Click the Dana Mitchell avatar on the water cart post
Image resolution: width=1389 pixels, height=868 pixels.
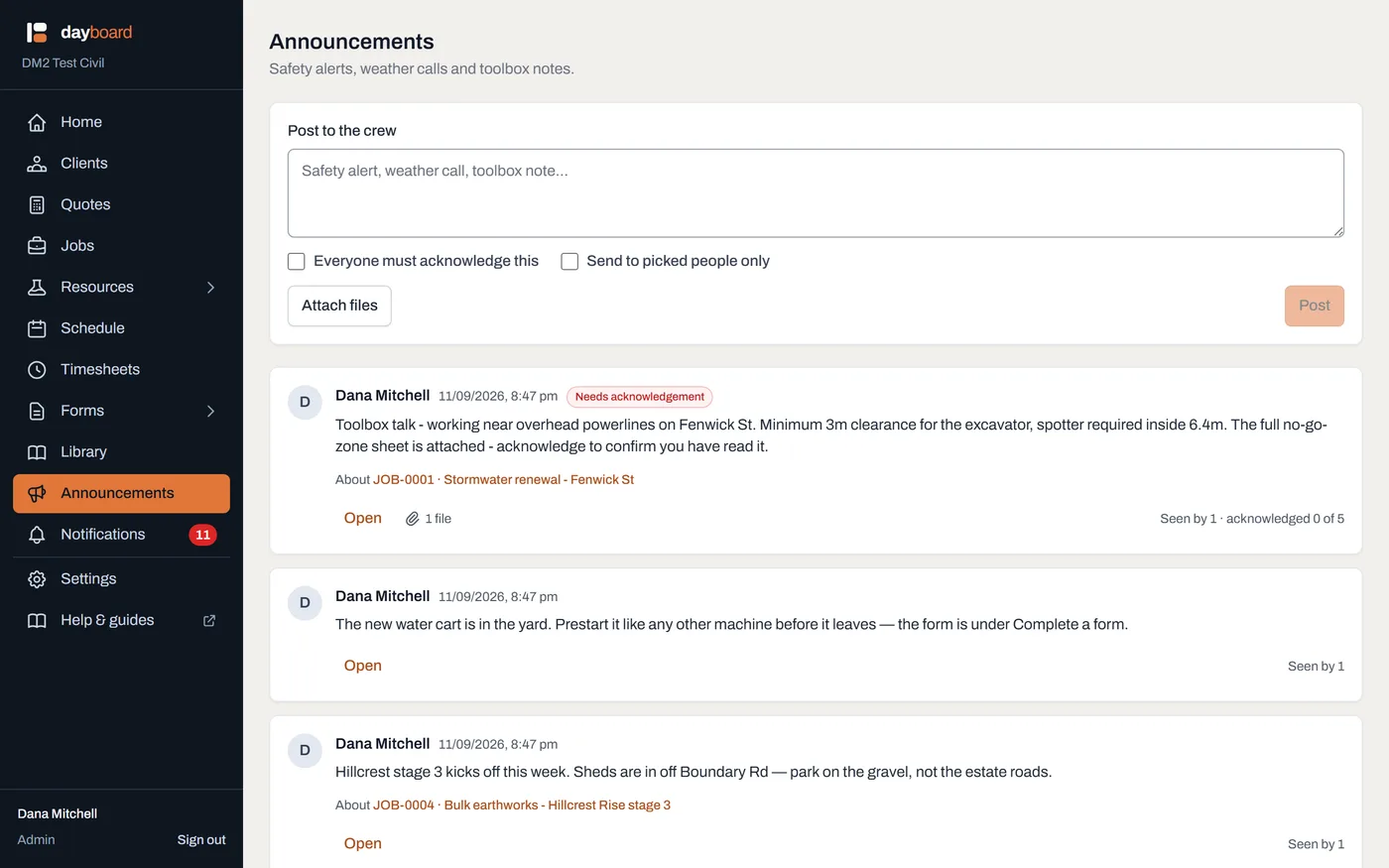point(305,602)
